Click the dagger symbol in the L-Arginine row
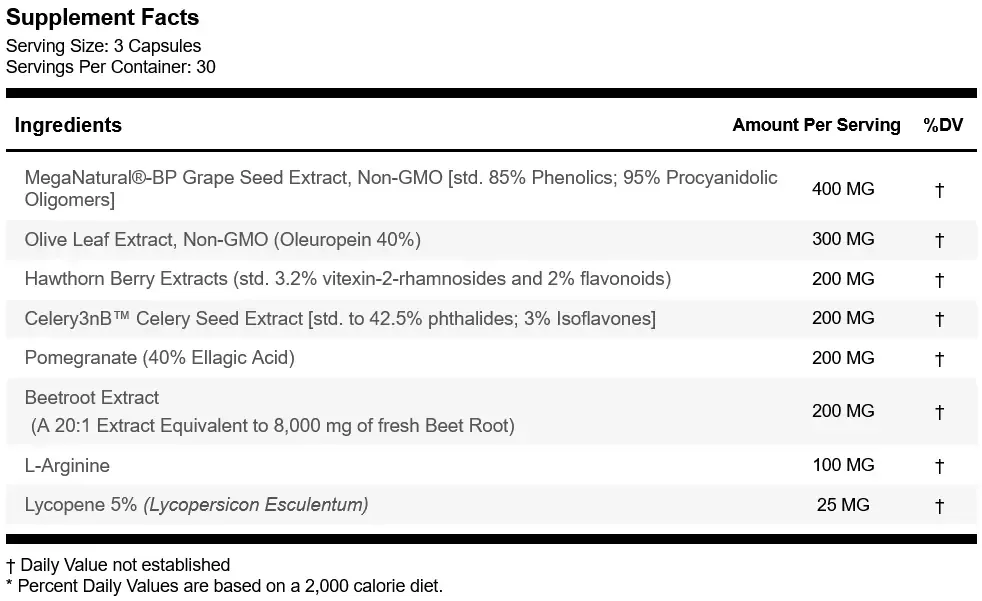Viewport: 982px width, 601px height. point(939,466)
